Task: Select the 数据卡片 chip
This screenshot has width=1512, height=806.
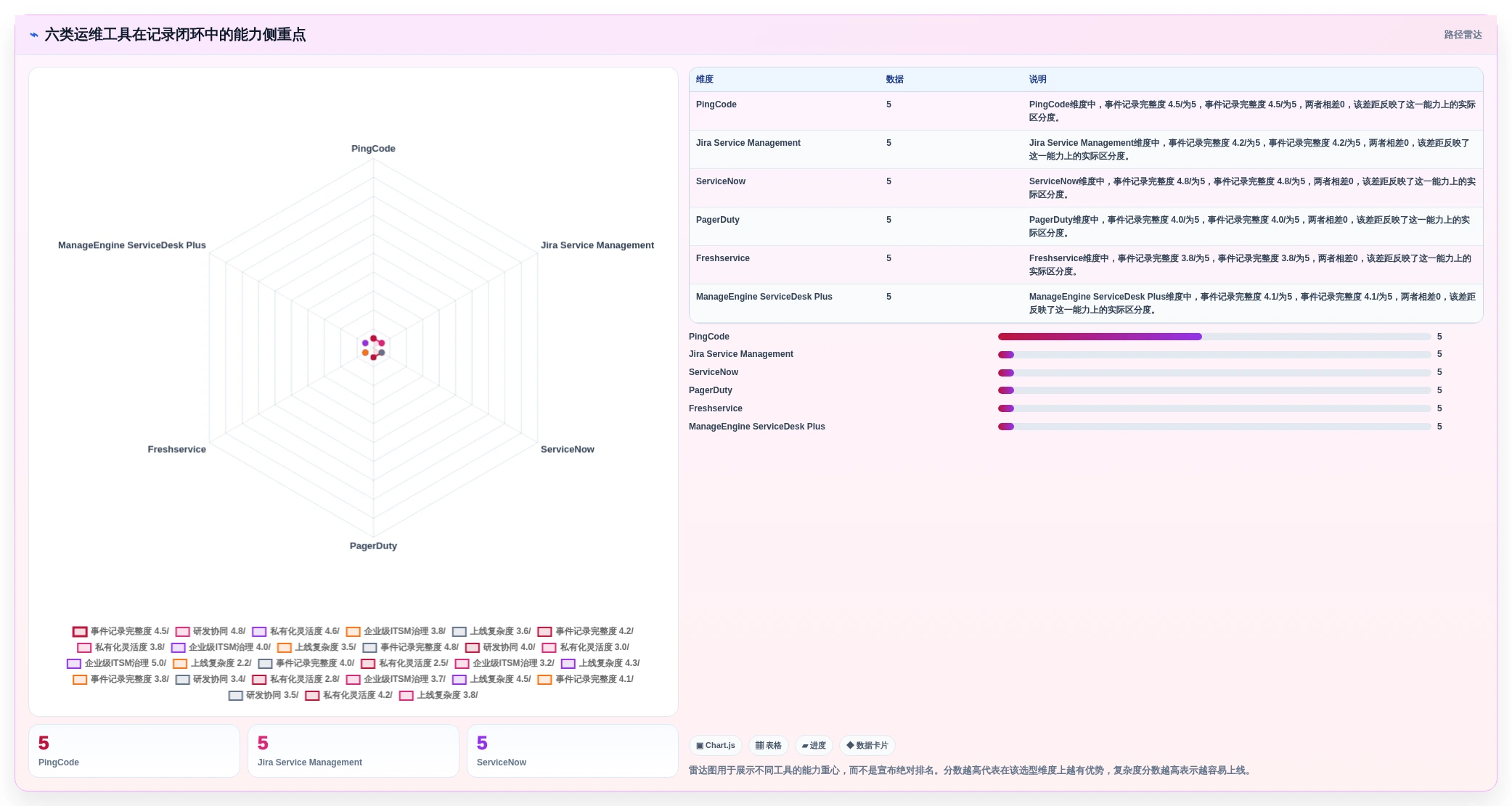Action: click(x=867, y=746)
